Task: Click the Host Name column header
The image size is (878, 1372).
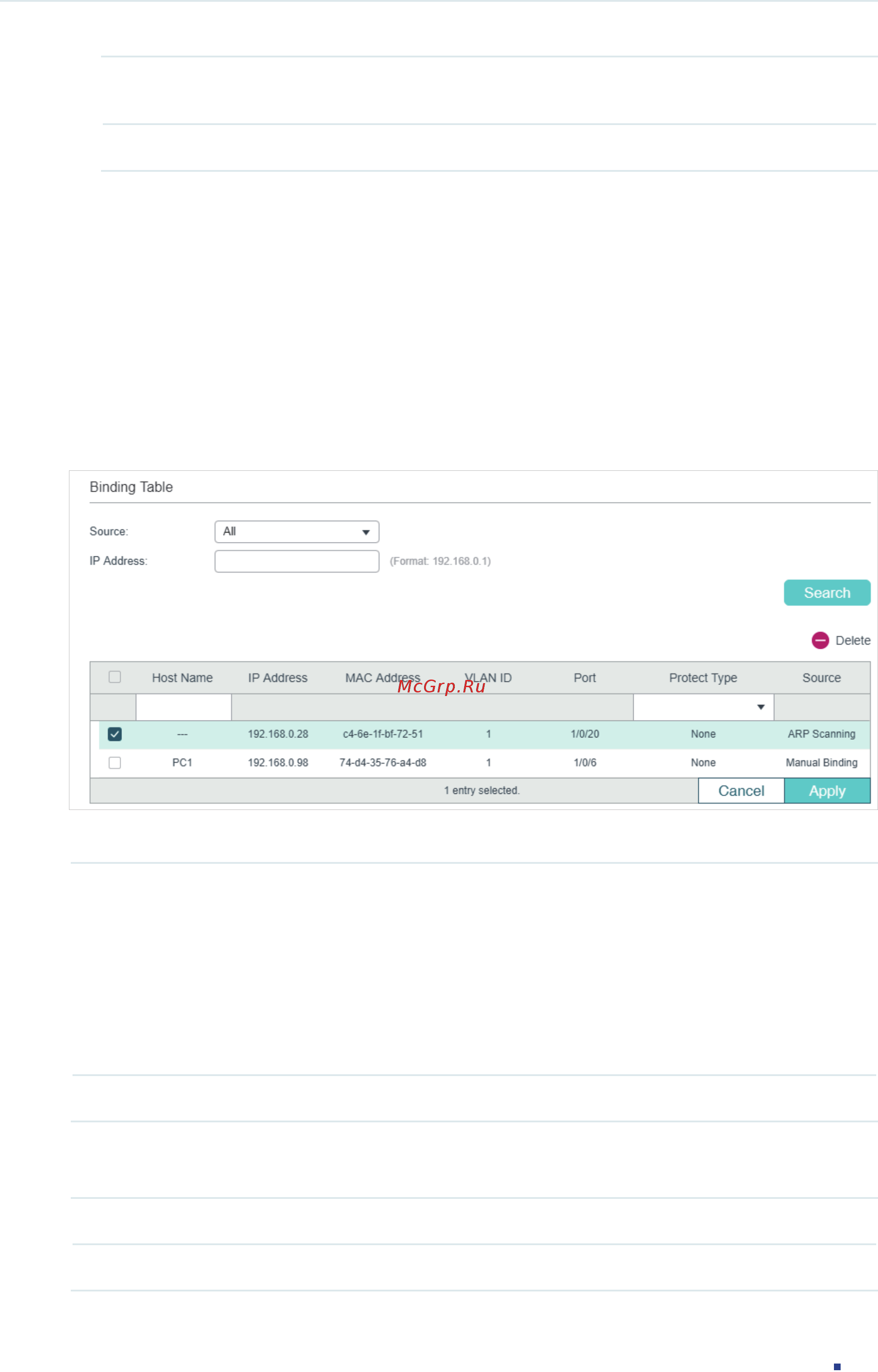Action: (182, 677)
